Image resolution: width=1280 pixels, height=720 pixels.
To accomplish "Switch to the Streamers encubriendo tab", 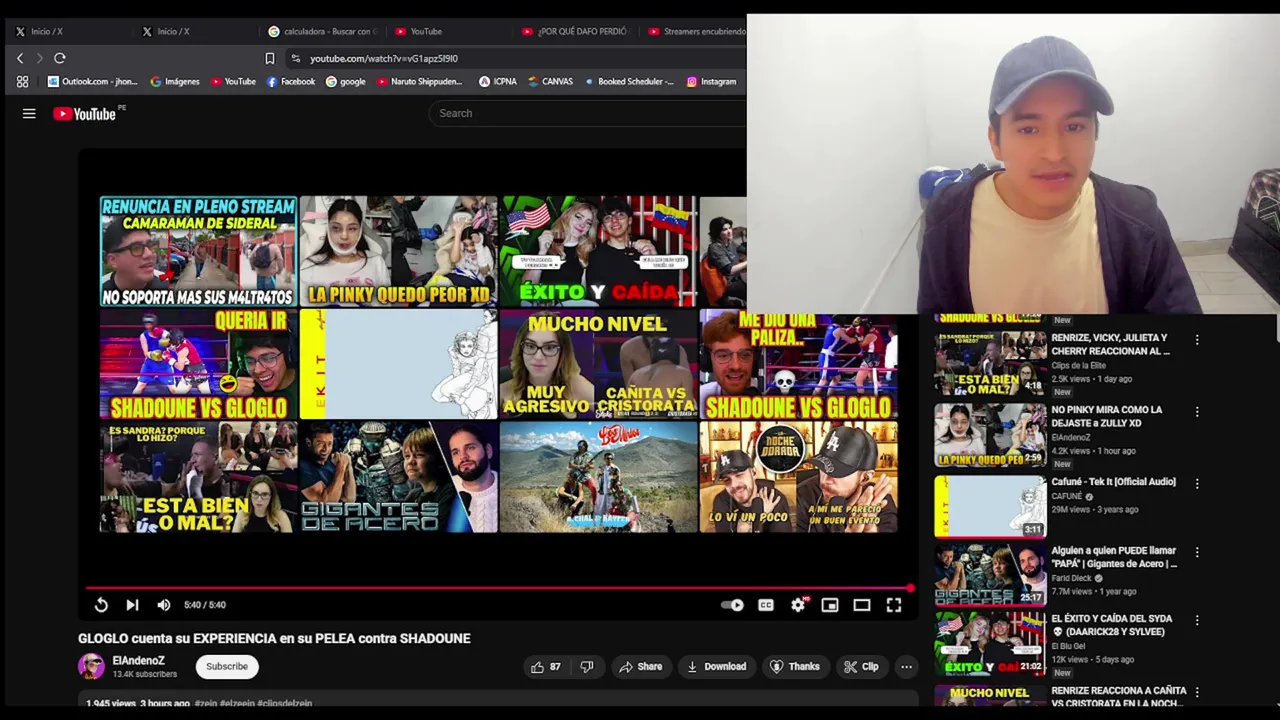I will click(696, 31).
